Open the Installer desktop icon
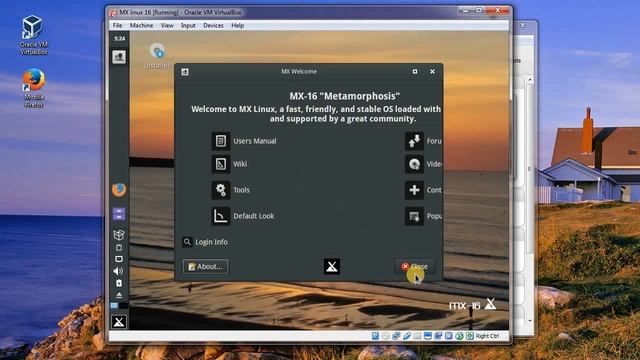 [x=157, y=56]
